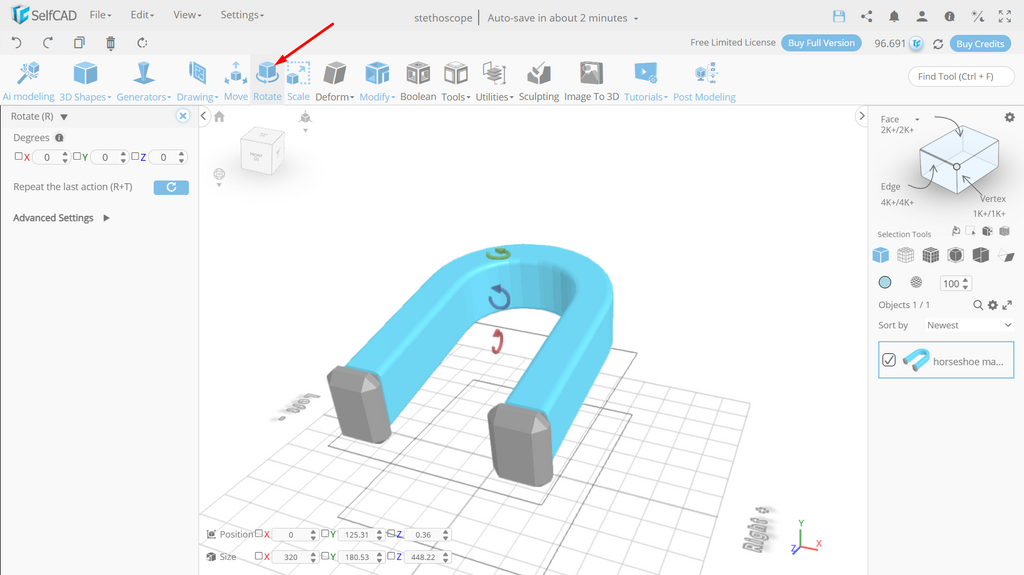1024x575 pixels.
Task: Open the View menu
Action: point(187,15)
